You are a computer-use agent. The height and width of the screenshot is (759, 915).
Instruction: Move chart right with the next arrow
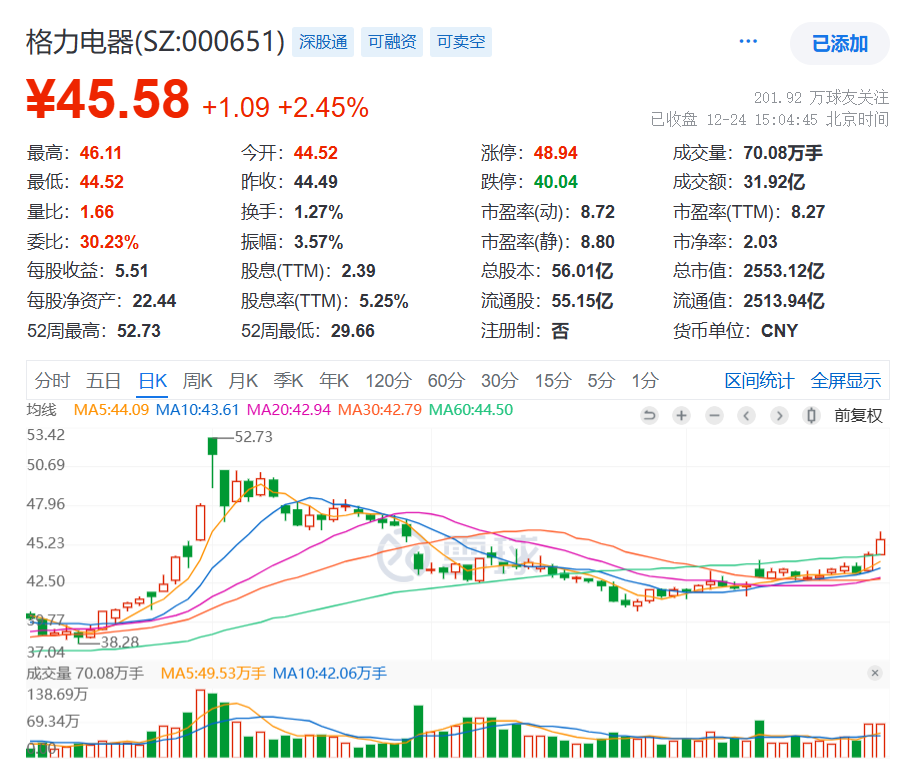[x=778, y=415]
